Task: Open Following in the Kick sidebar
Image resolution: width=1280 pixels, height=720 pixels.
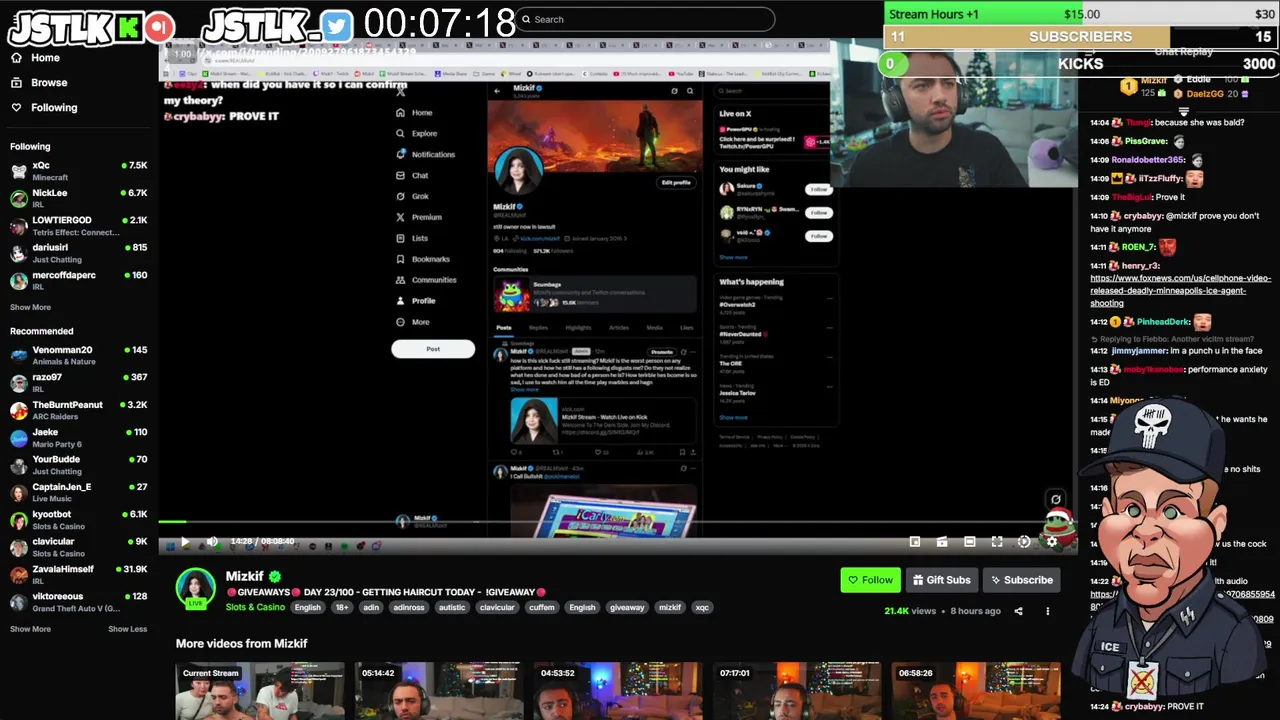Action: pos(44,108)
